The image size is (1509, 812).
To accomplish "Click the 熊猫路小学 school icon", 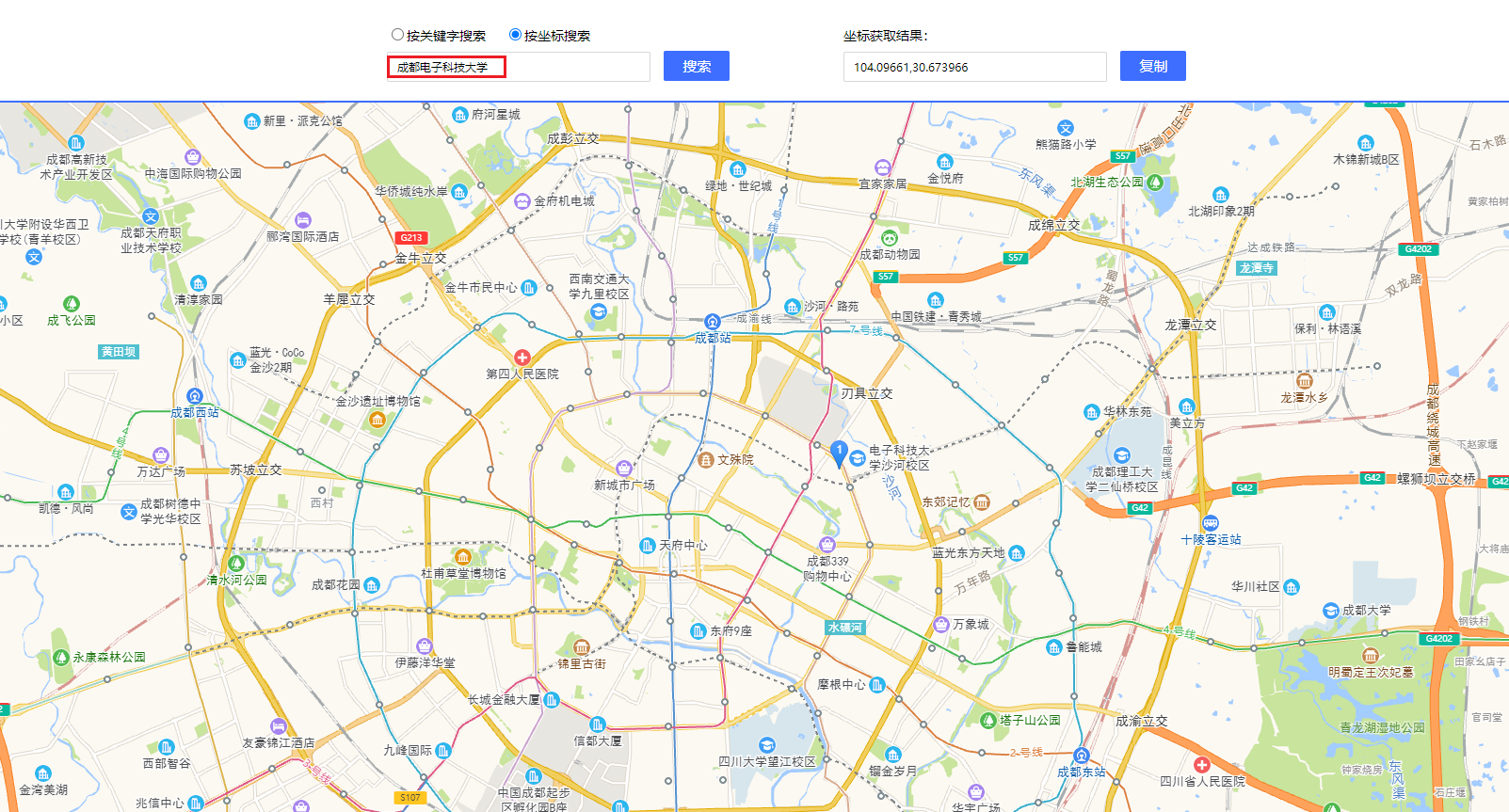I will (x=1066, y=128).
